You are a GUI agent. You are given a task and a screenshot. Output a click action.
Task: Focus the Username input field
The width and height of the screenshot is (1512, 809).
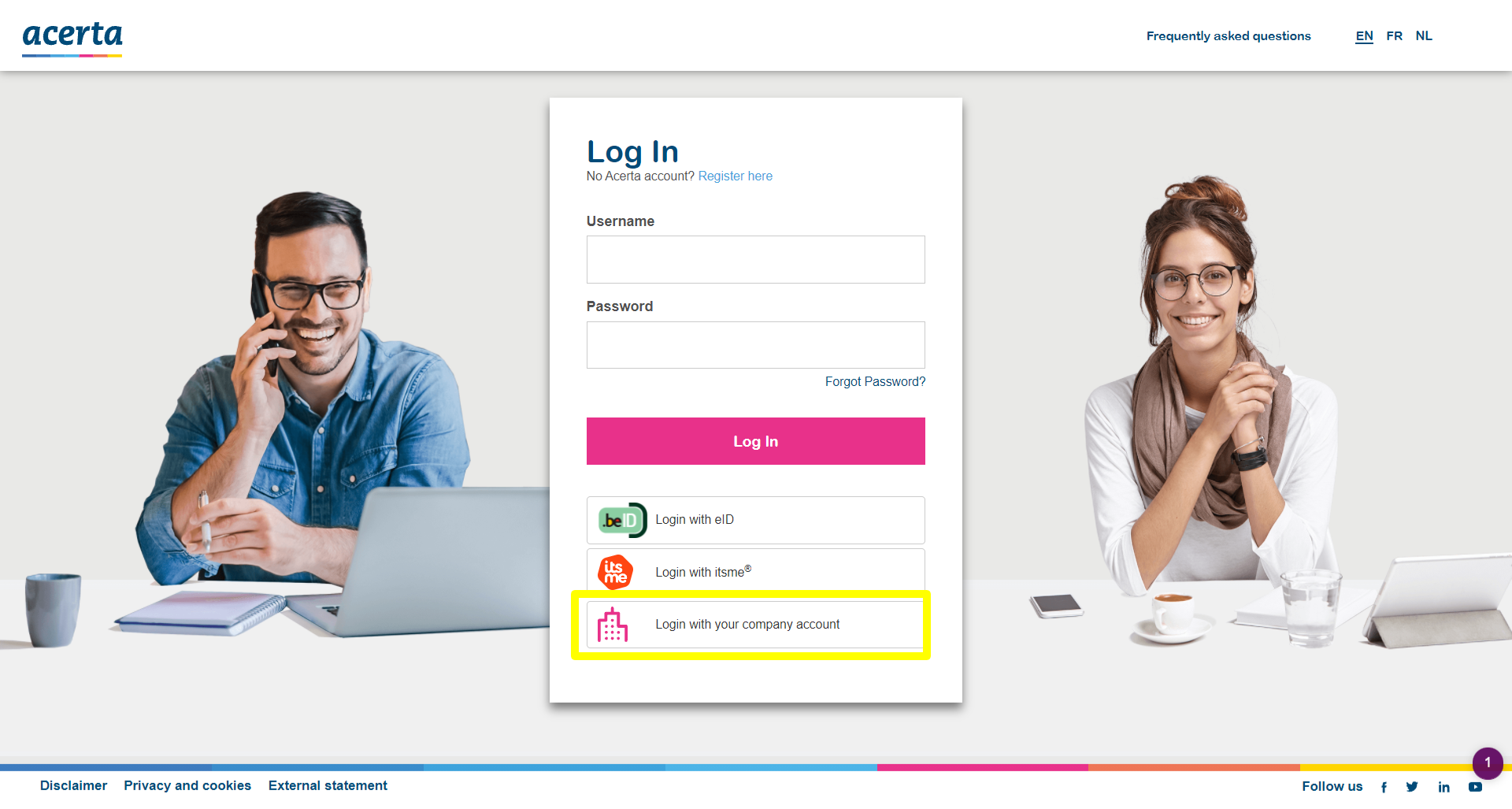tap(756, 260)
